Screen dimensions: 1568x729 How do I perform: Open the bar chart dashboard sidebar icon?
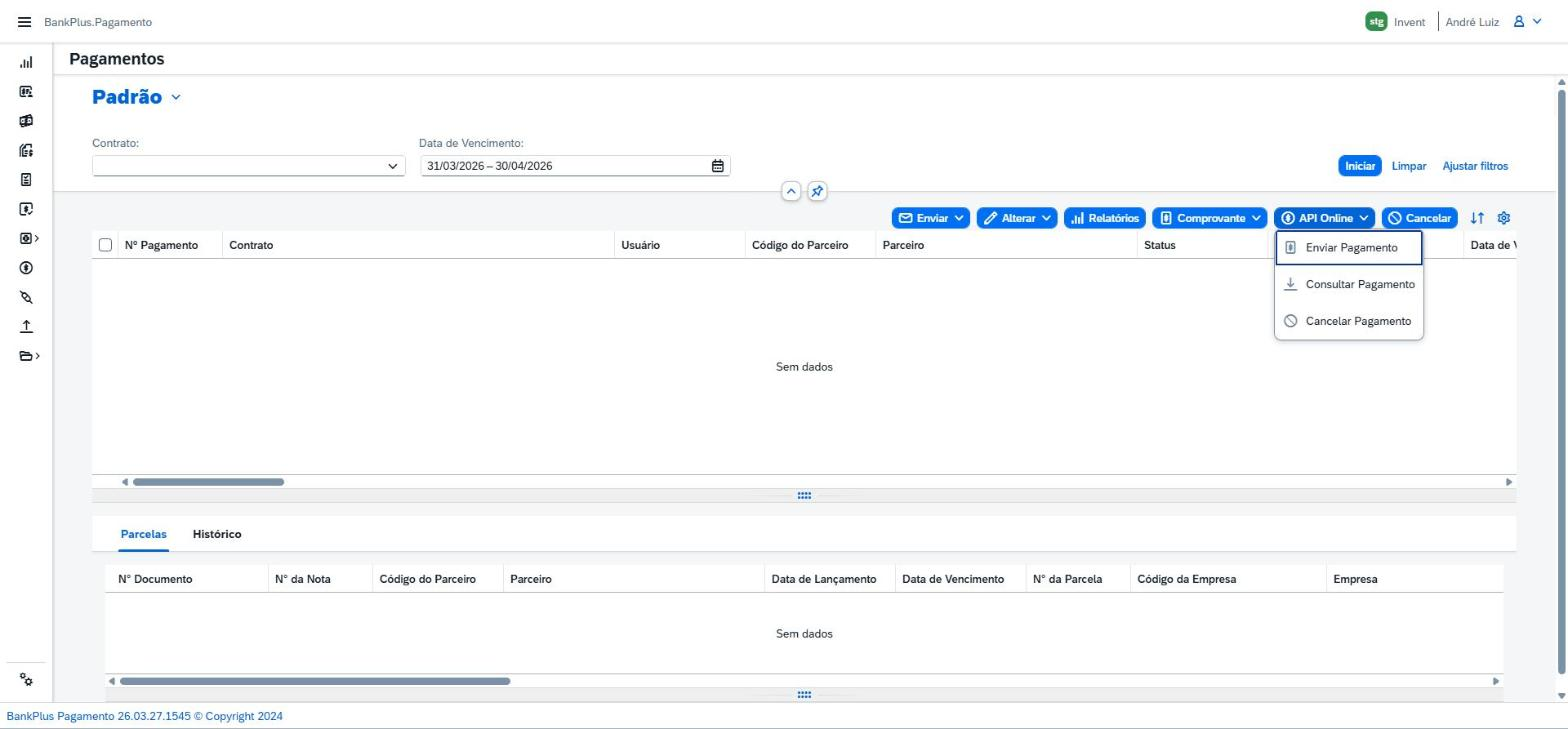click(26, 62)
